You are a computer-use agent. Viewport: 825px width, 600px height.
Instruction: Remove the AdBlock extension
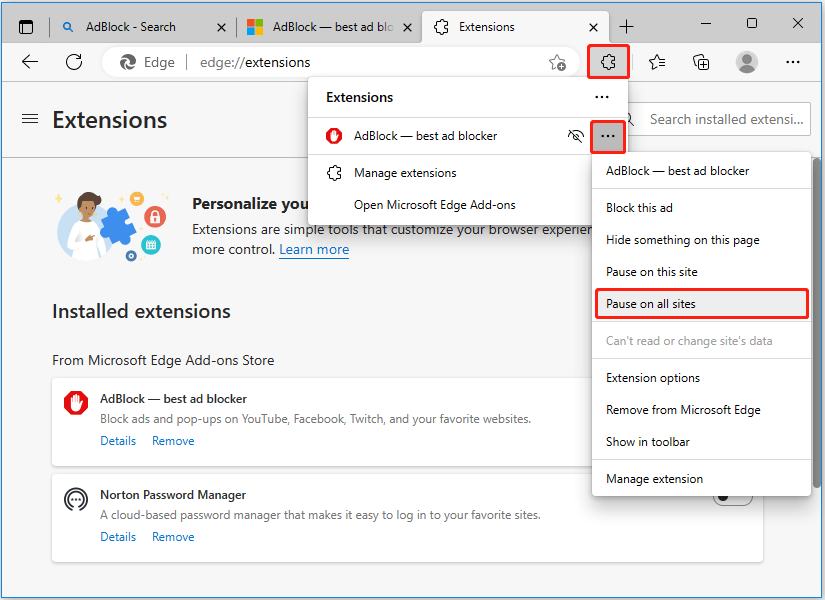pyautogui.click(x=172, y=440)
